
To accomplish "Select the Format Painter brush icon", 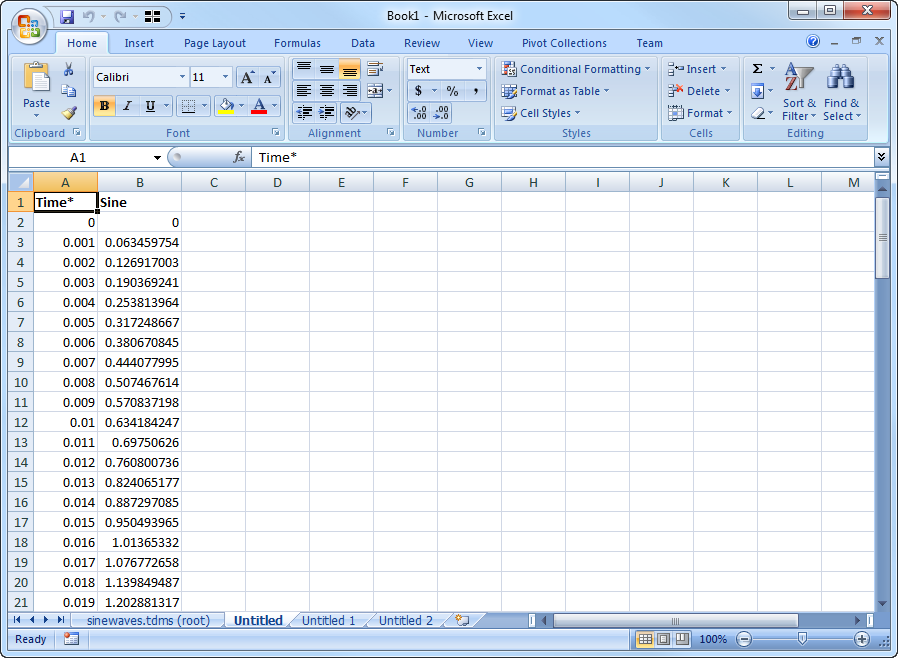I will [69, 113].
